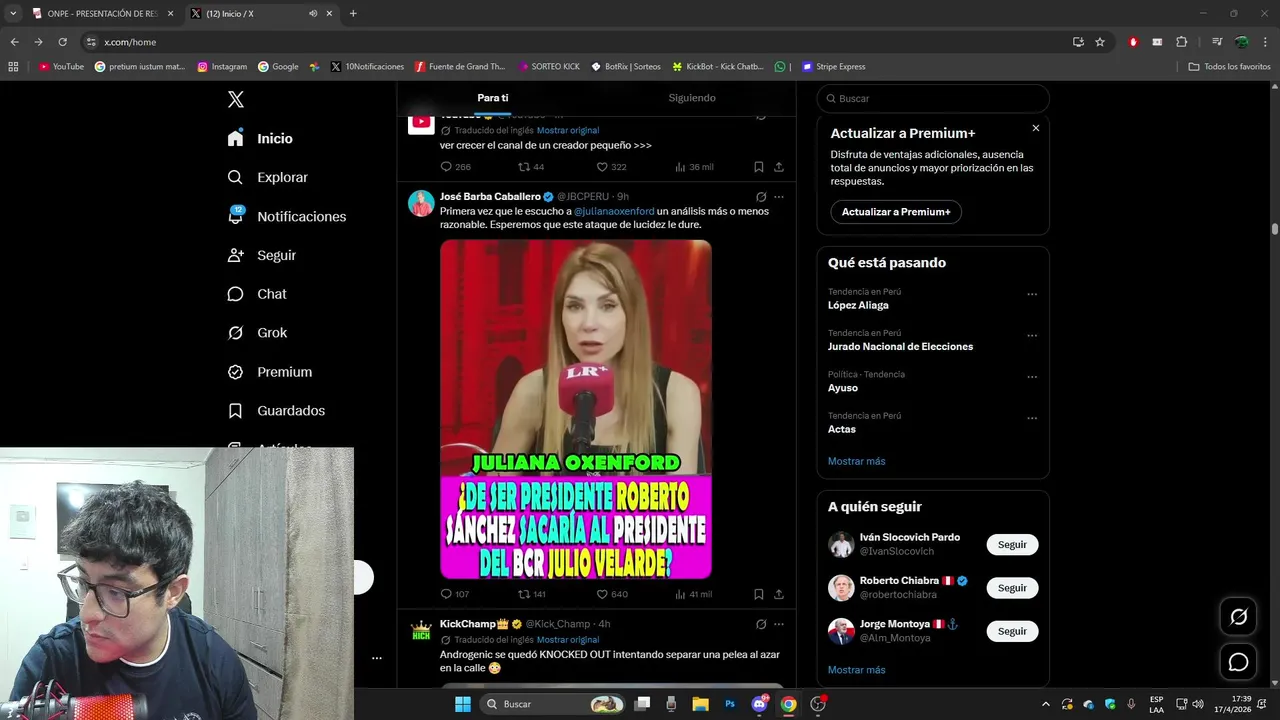Open the YouTube bookmark

(x=61, y=67)
